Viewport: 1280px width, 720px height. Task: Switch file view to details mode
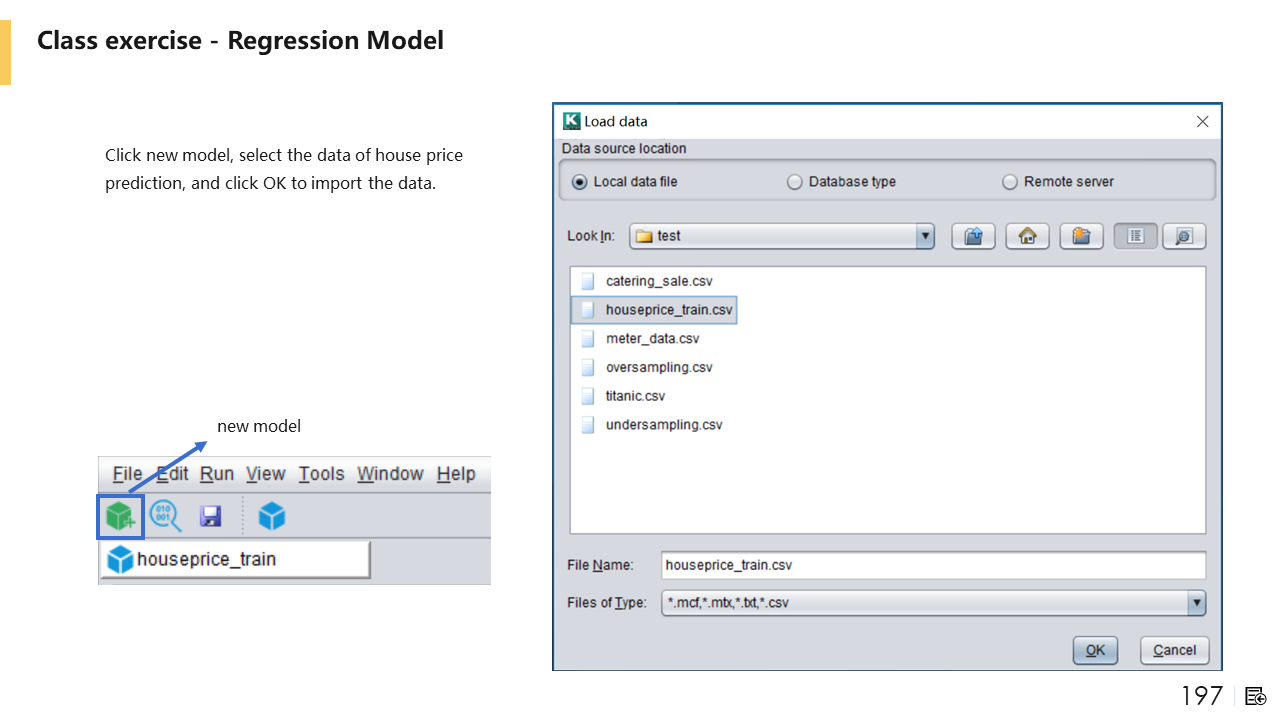[x=1184, y=236]
